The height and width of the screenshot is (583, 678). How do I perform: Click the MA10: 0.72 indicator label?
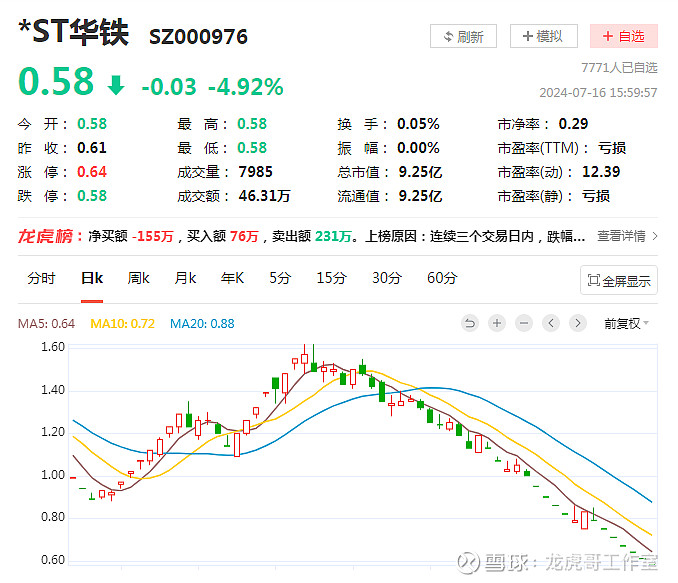coord(122,324)
